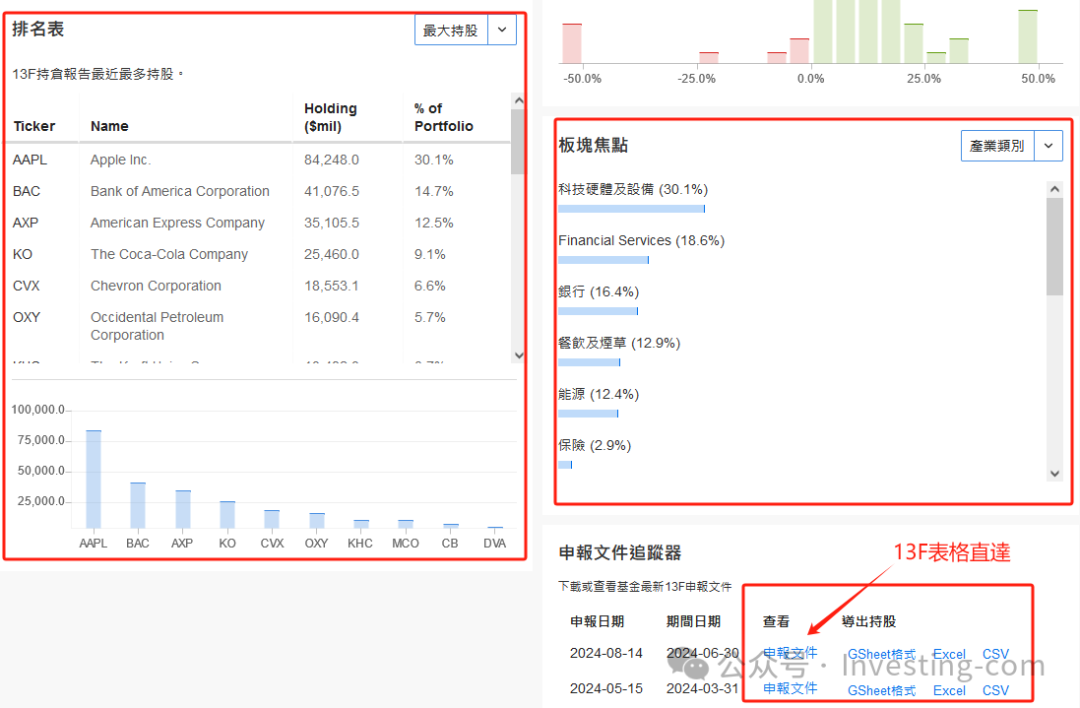The image size is (1080, 708).
Task: Sort by the Name column header
Action: (110, 126)
